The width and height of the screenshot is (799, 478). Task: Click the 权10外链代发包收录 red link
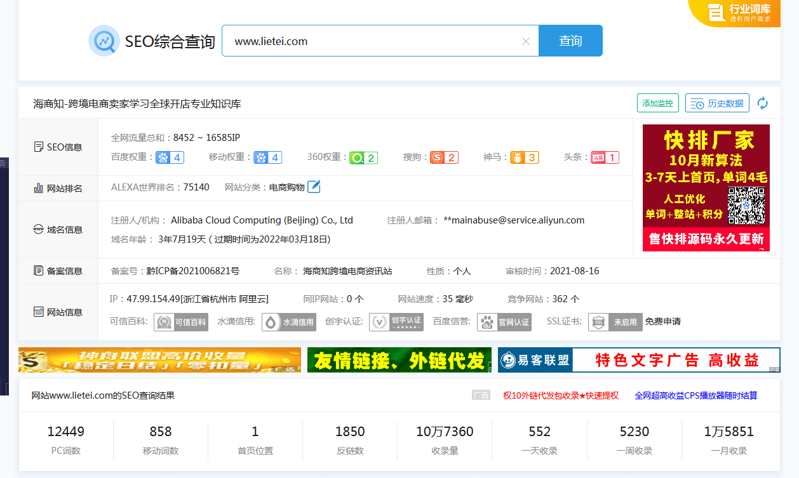561,395
